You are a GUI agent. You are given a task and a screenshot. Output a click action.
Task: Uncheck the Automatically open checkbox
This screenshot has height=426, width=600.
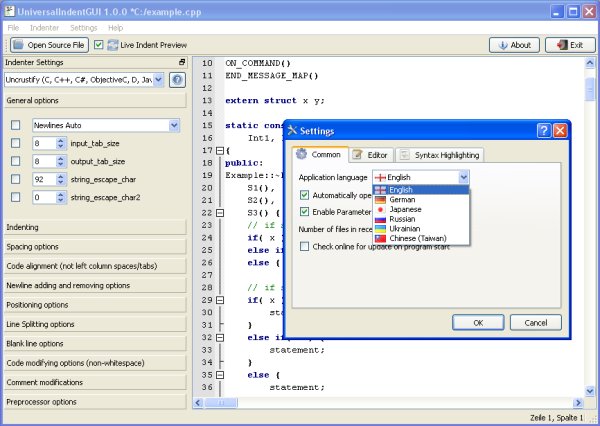(x=304, y=195)
